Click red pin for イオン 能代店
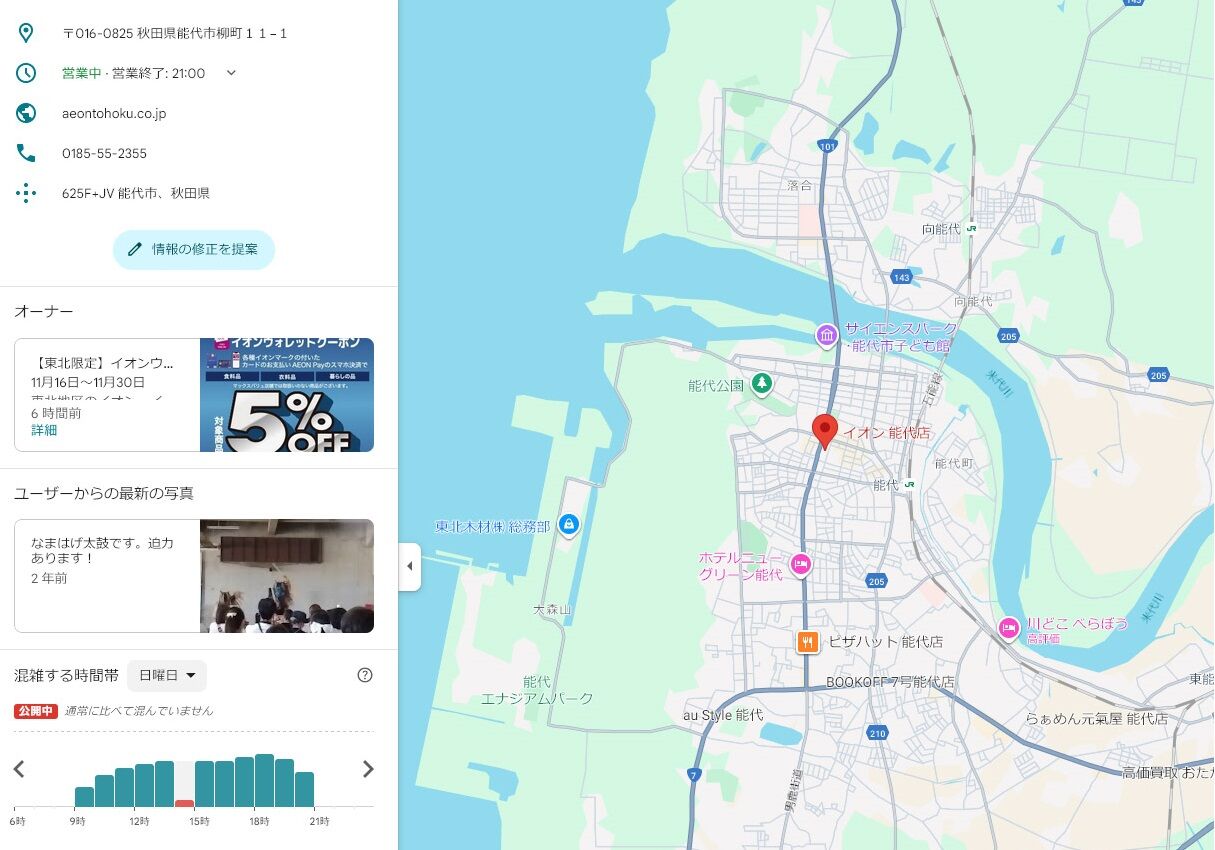The image size is (1215, 850). tap(824, 432)
